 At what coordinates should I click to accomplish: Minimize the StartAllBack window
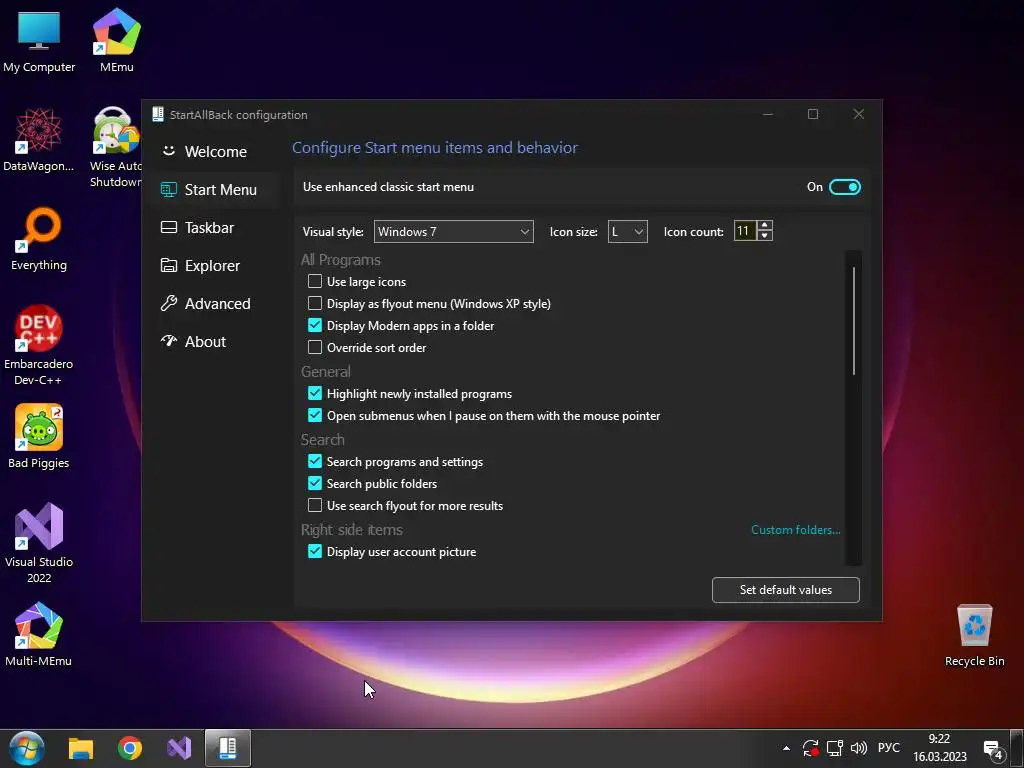pos(768,114)
